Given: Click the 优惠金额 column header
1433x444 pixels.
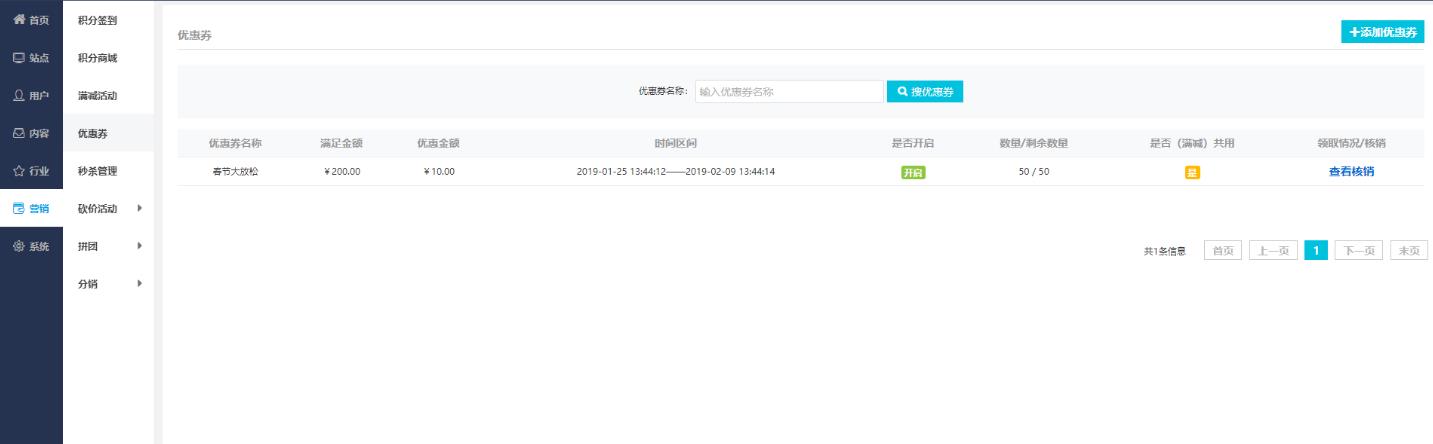Looking at the screenshot, I should click(439, 143).
